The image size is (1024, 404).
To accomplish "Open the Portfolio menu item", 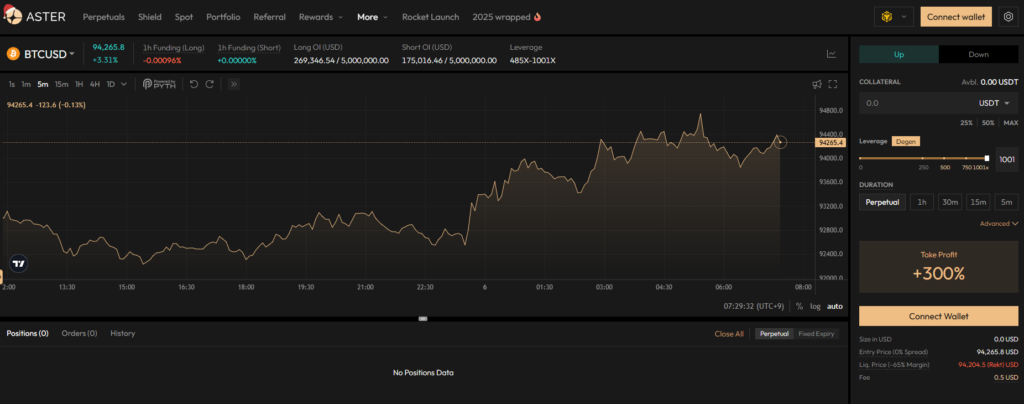I will click(x=223, y=17).
